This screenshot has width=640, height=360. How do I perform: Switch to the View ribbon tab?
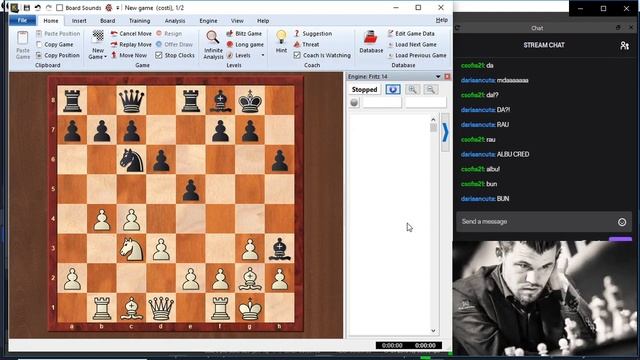237,21
